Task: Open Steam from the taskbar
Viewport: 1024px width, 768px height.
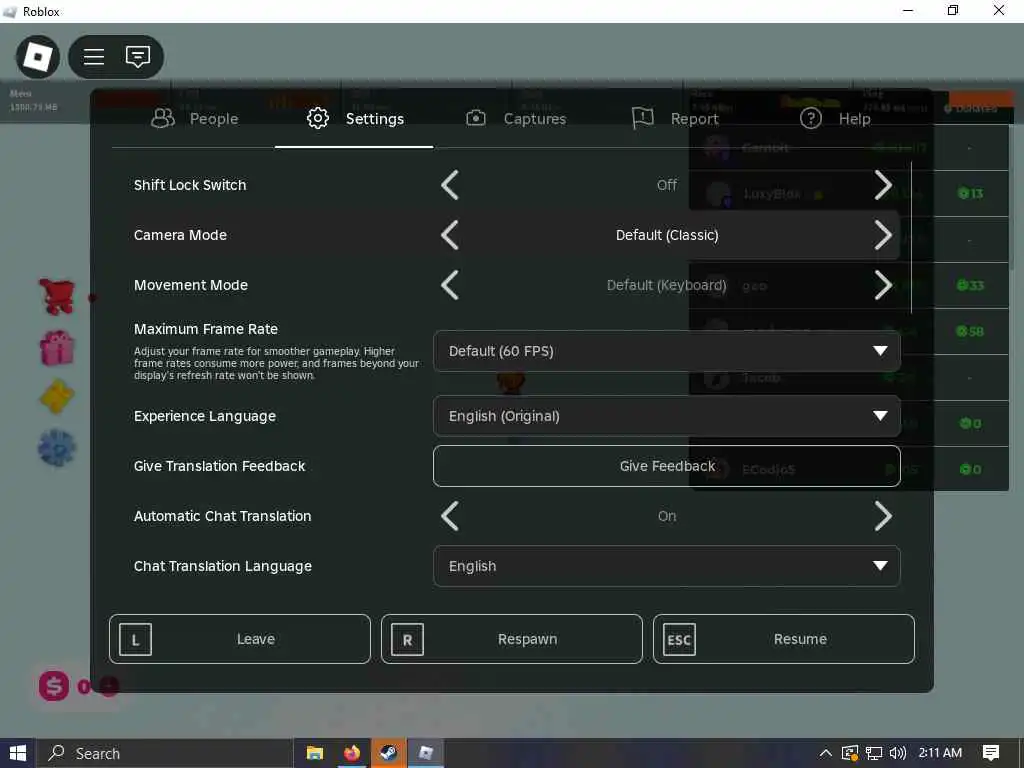Action: coord(389,753)
